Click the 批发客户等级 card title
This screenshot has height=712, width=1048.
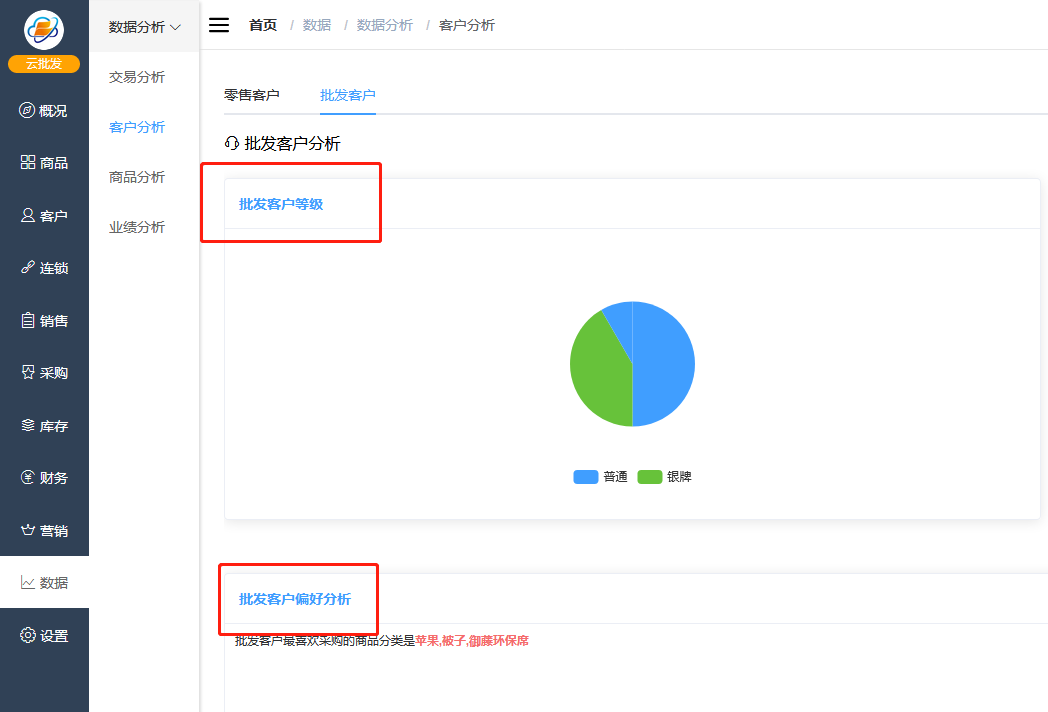281,204
